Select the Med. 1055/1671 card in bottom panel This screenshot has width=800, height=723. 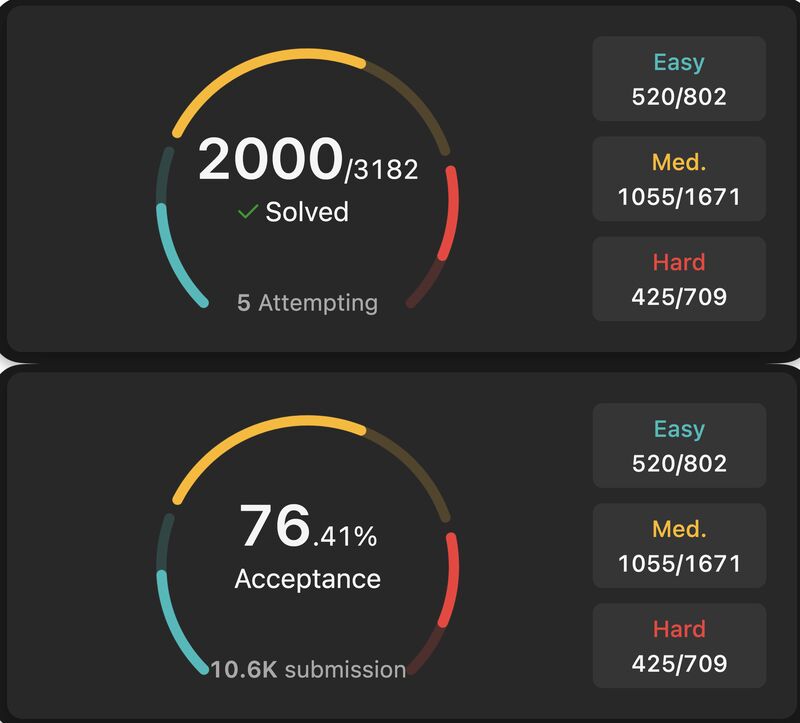(x=679, y=545)
